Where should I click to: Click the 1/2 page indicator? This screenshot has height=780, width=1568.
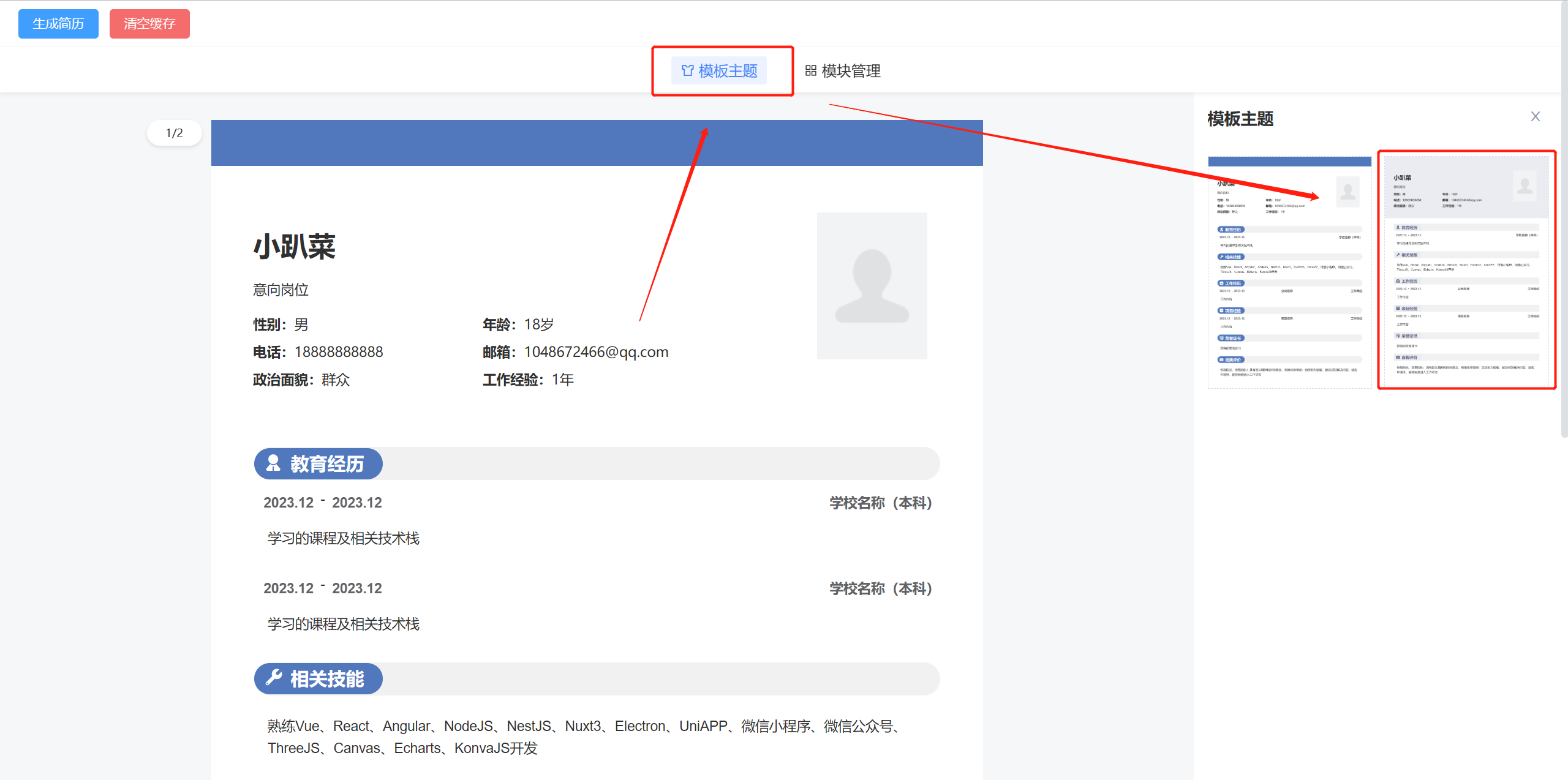(174, 133)
